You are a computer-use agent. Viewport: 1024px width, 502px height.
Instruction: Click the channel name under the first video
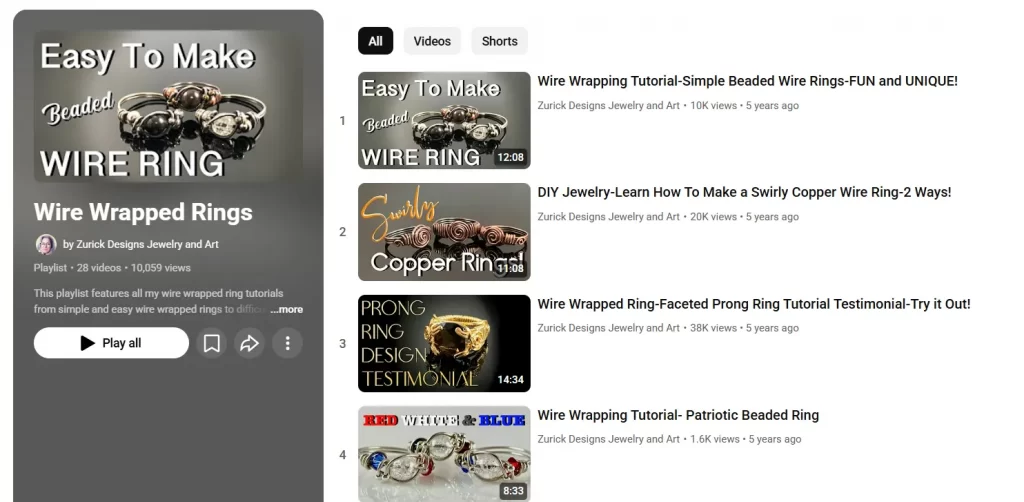click(608, 105)
